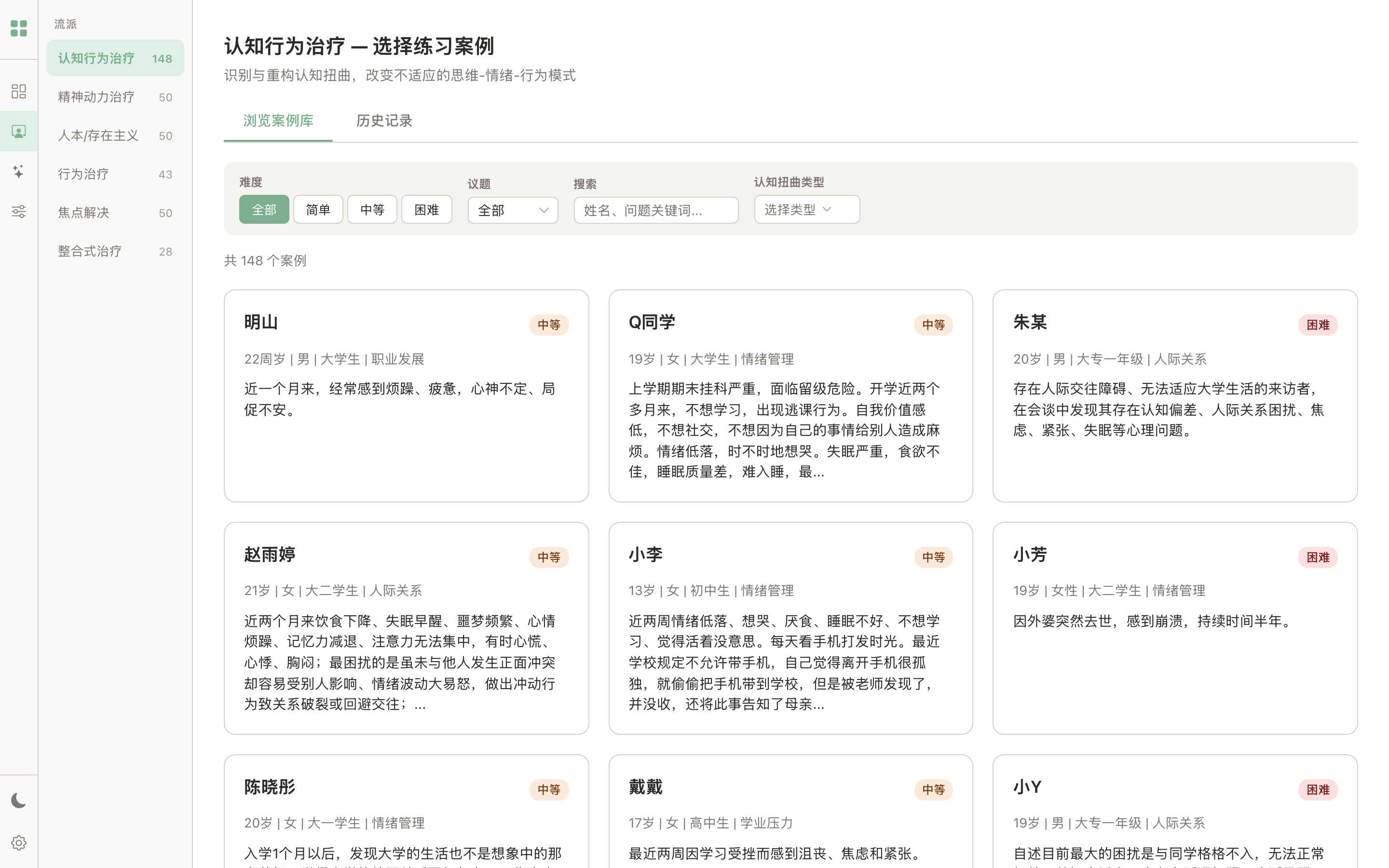Open the 朱某 case card

pos(1175,396)
